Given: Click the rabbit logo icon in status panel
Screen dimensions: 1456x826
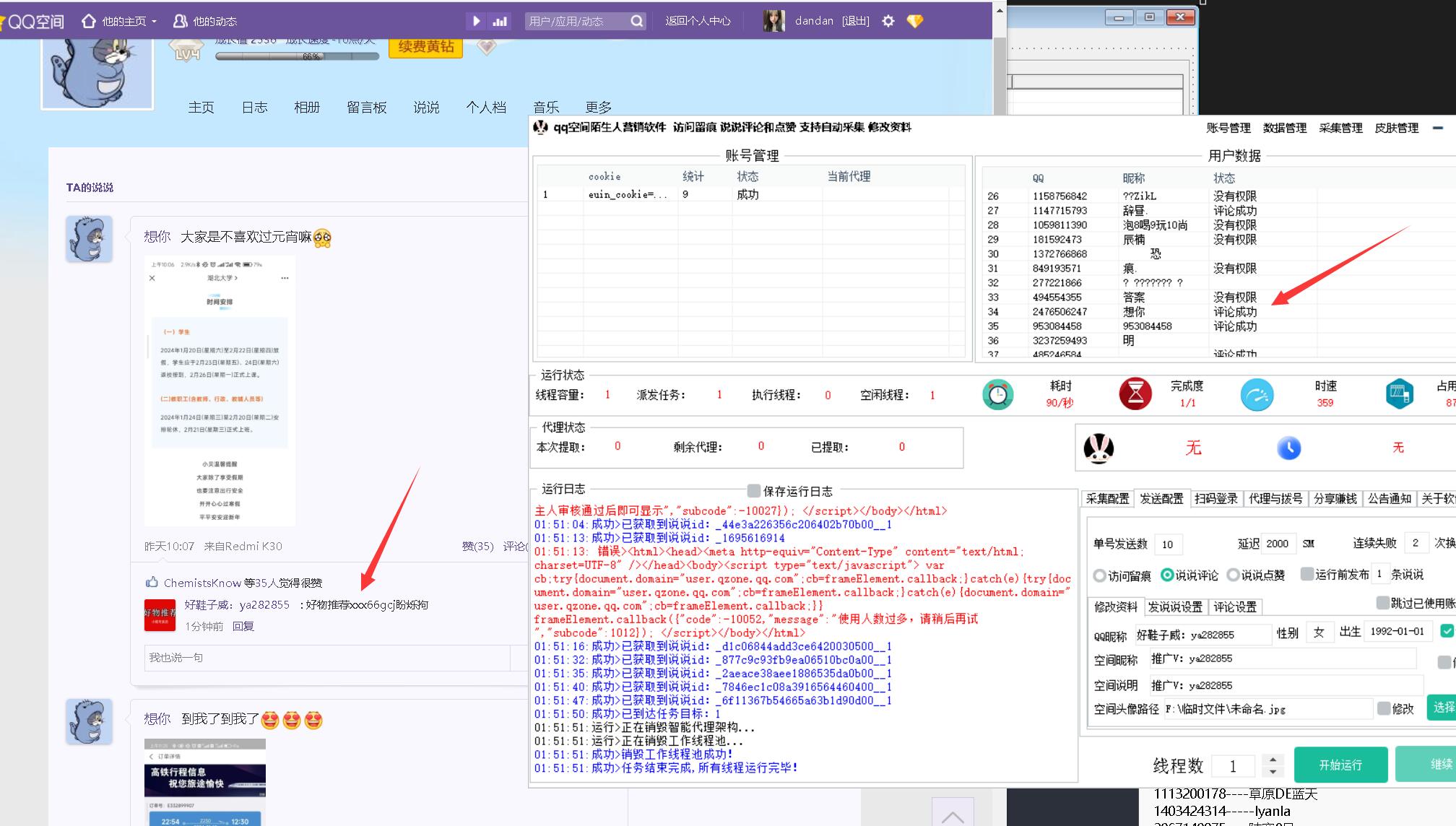Looking at the screenshot, I should click(1098, 448).
